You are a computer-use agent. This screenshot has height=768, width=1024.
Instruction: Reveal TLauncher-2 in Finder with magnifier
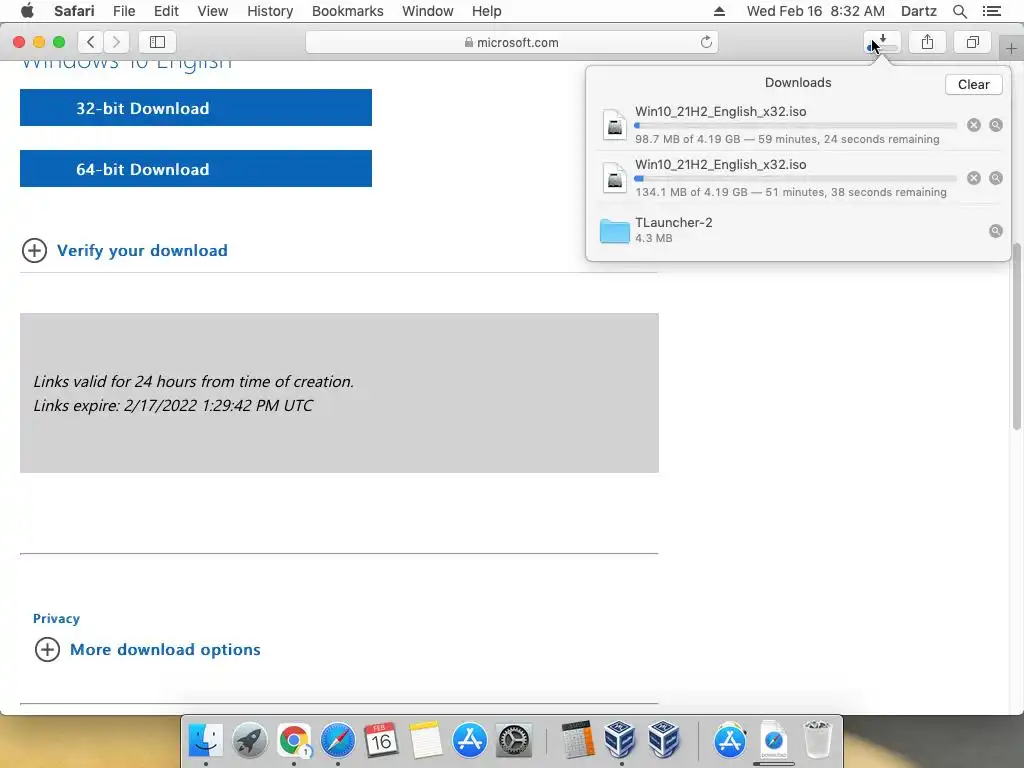click(x=996, y=231)
